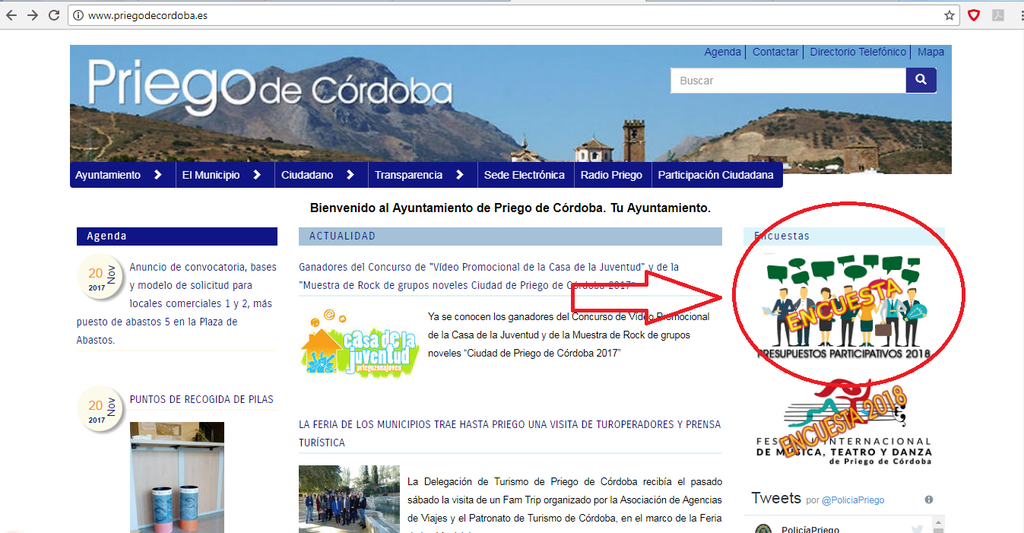This screenshot has height=533, width=1024.
Task: Open the grey extension icon beside the shield
Action: [998, 15]
